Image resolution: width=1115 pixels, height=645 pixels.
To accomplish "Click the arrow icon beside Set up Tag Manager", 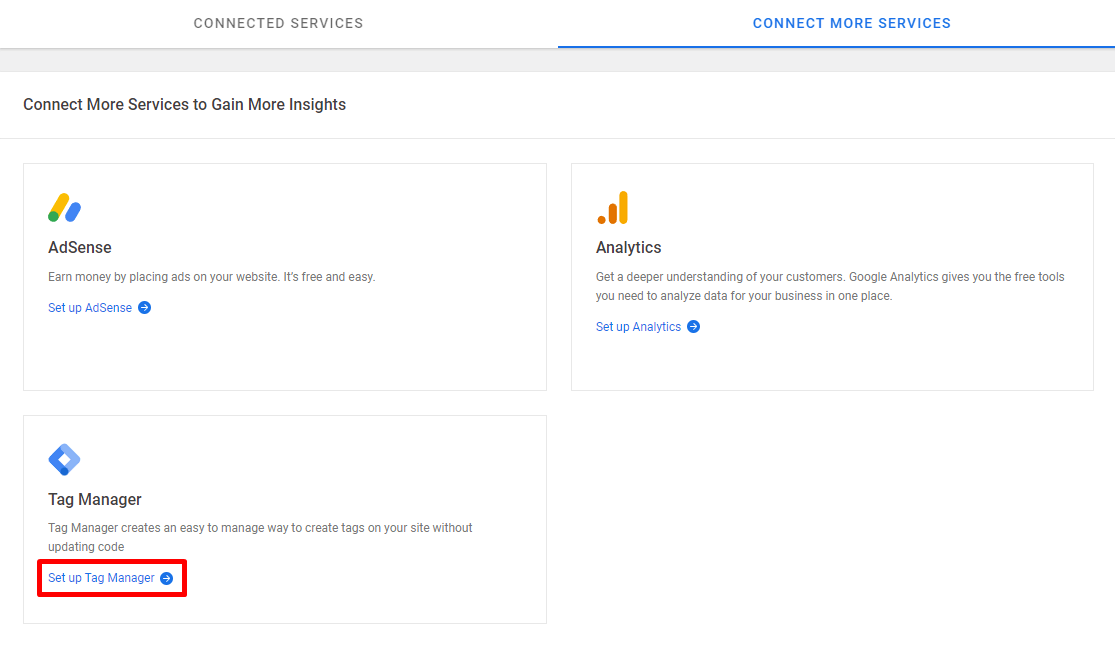I will click(167, 578).
